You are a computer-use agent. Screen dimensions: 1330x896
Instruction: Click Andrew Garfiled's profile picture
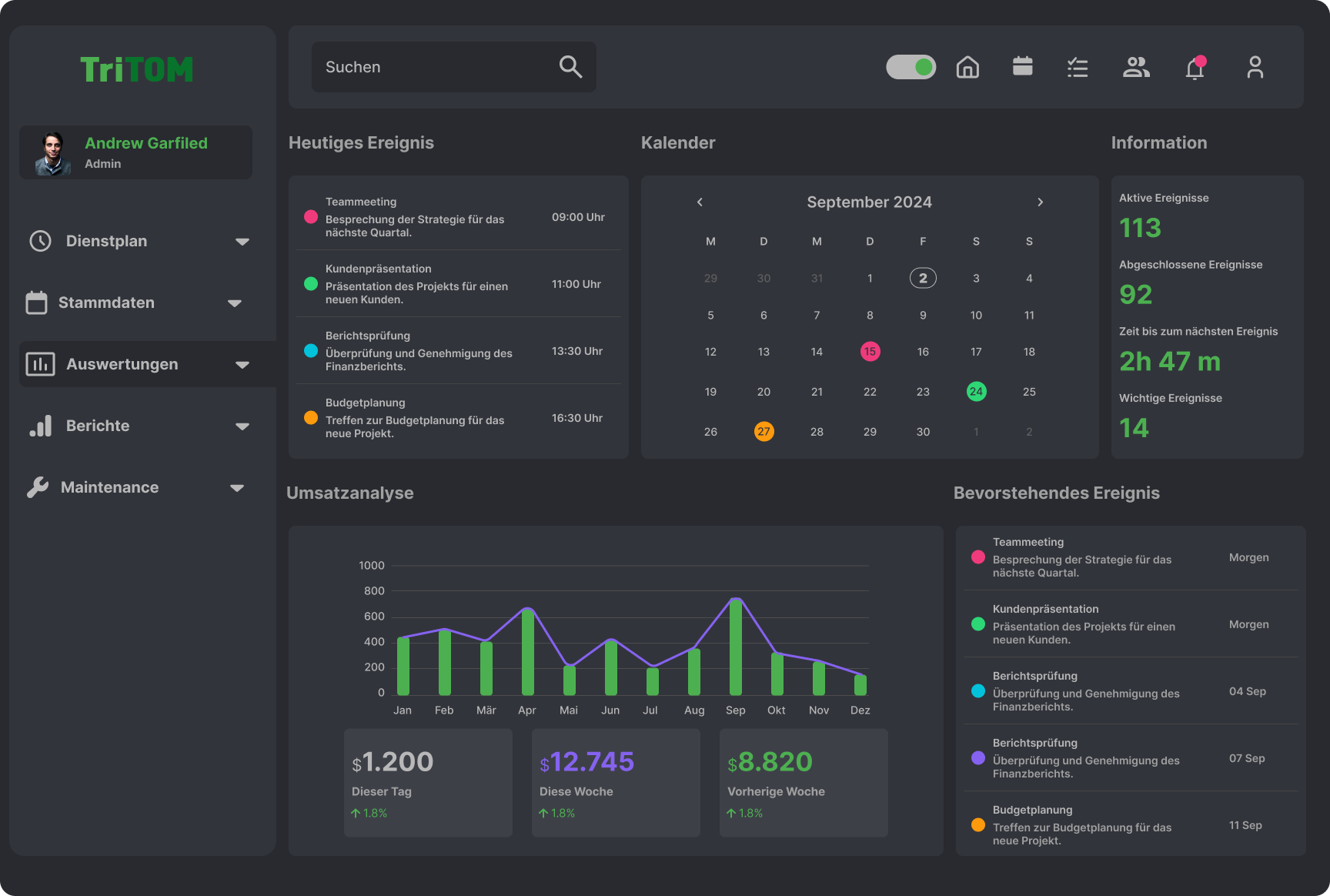click(52, 153)
